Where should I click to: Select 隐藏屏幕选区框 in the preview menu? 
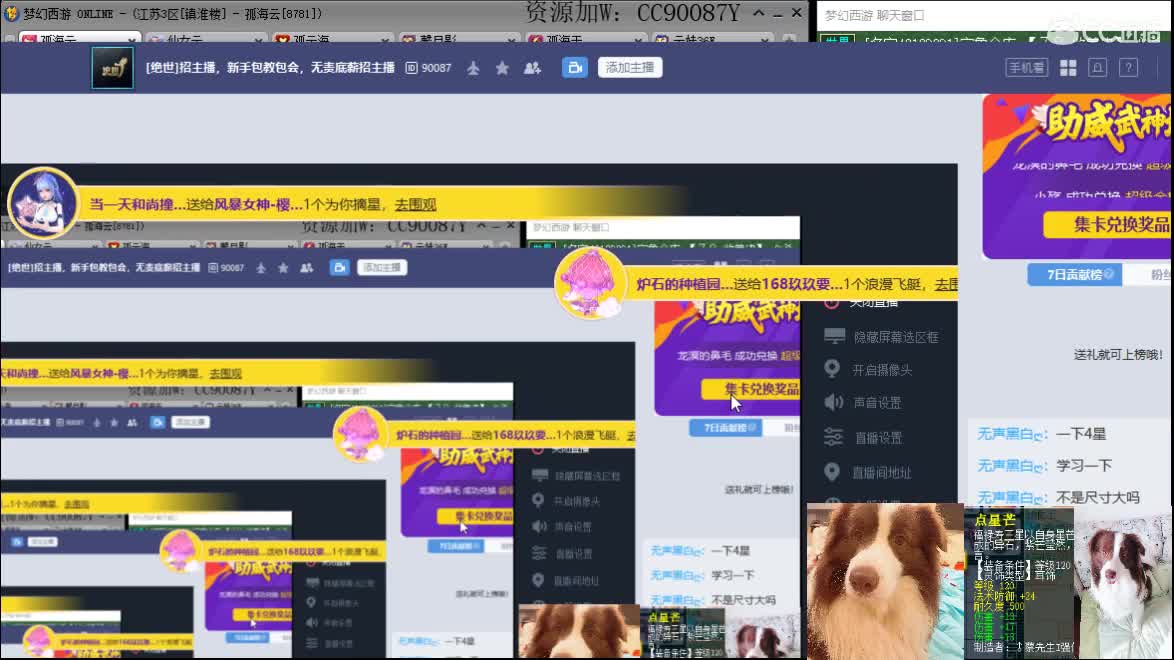896,337
